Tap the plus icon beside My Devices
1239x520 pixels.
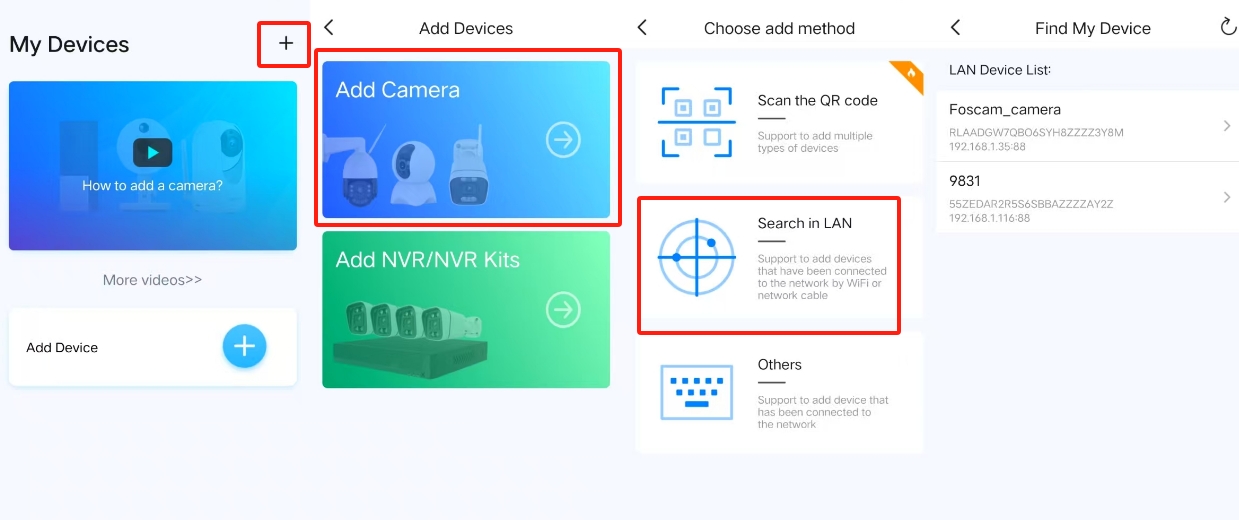pos(286,43)
